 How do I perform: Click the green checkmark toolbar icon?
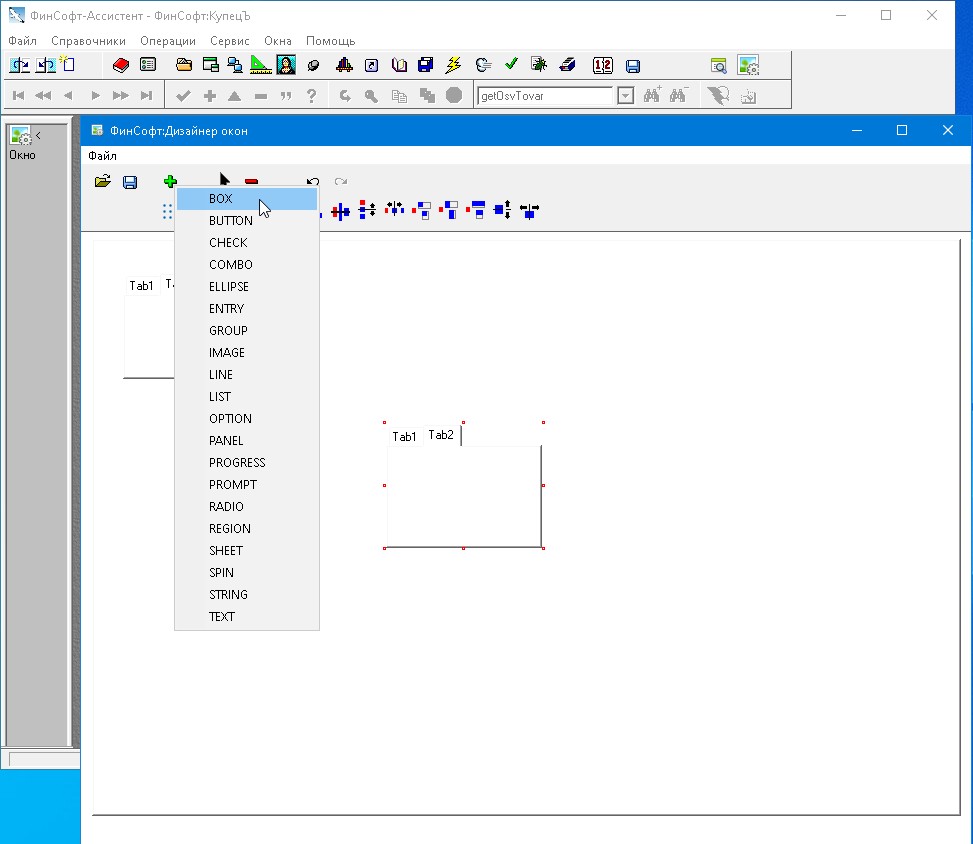[x=511, y=65]
